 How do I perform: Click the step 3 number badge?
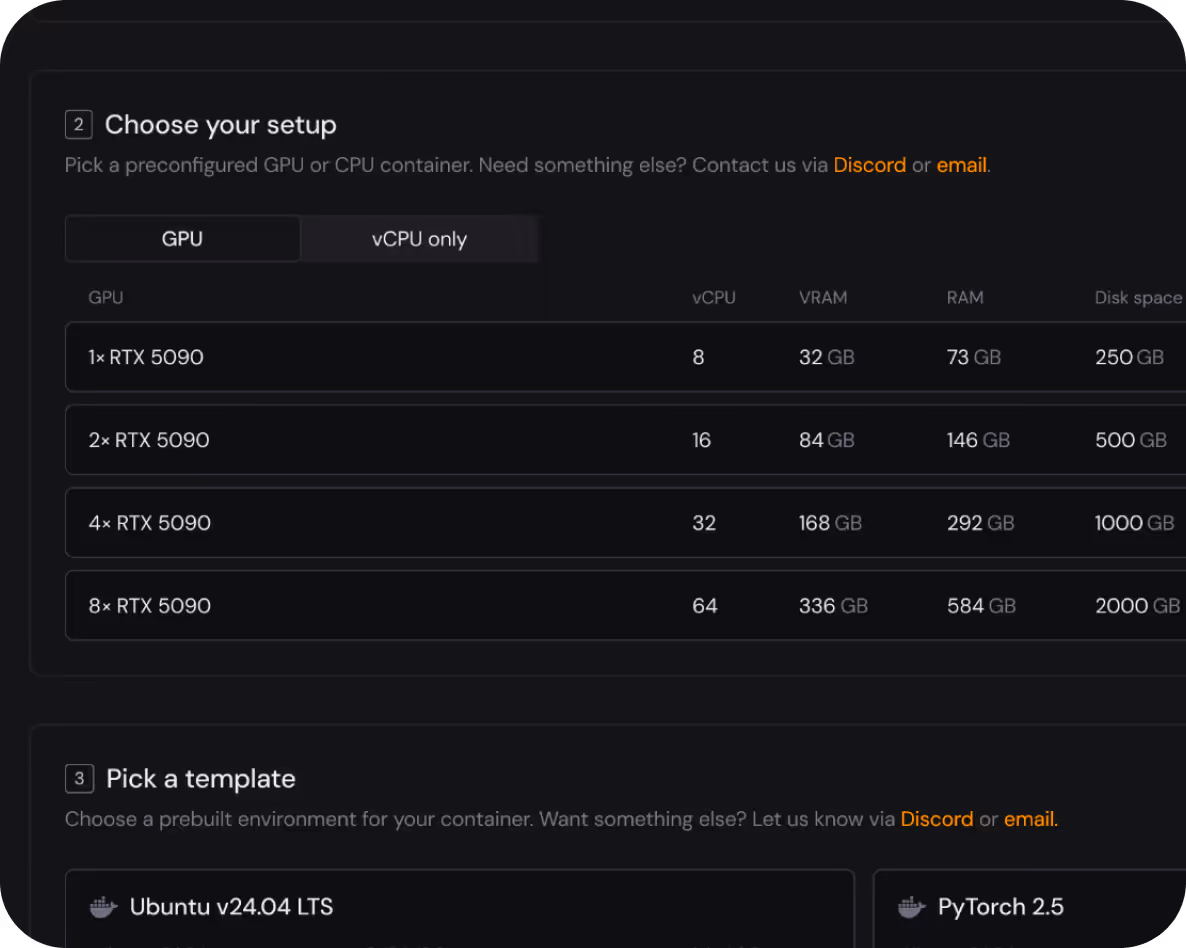coord(79,779)
